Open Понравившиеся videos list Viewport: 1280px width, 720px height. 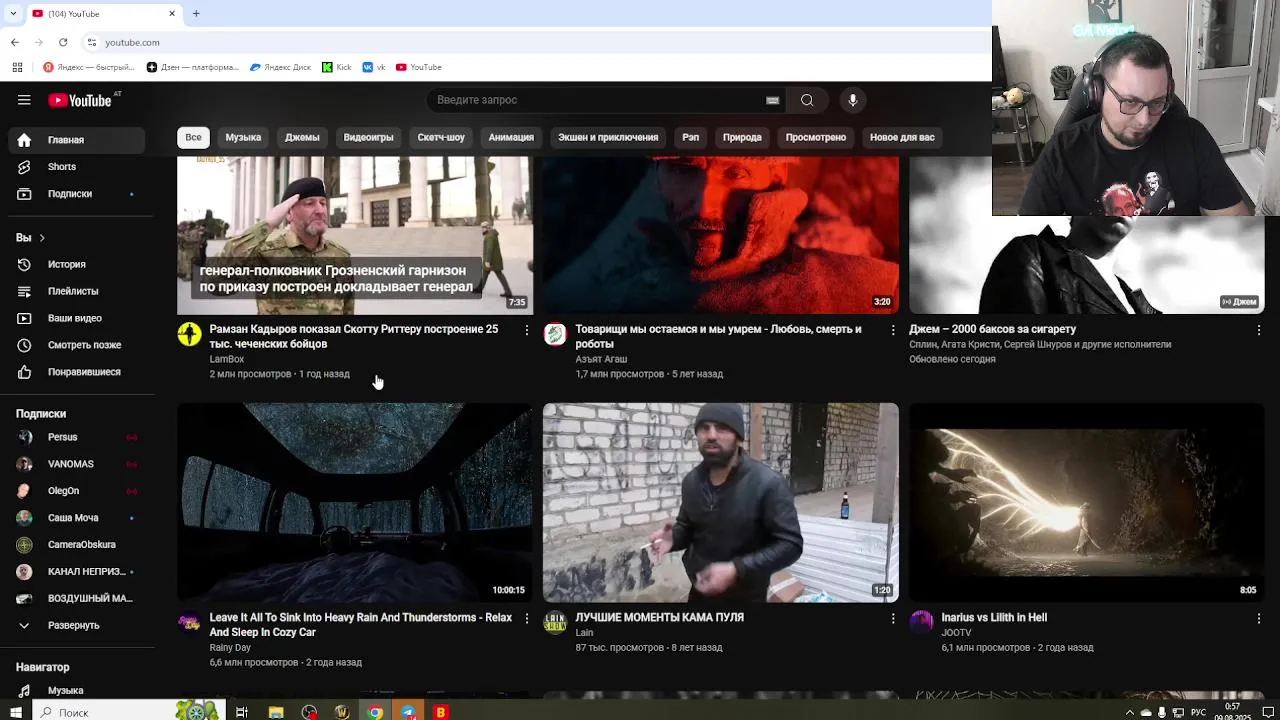click(x=77, y=372)
